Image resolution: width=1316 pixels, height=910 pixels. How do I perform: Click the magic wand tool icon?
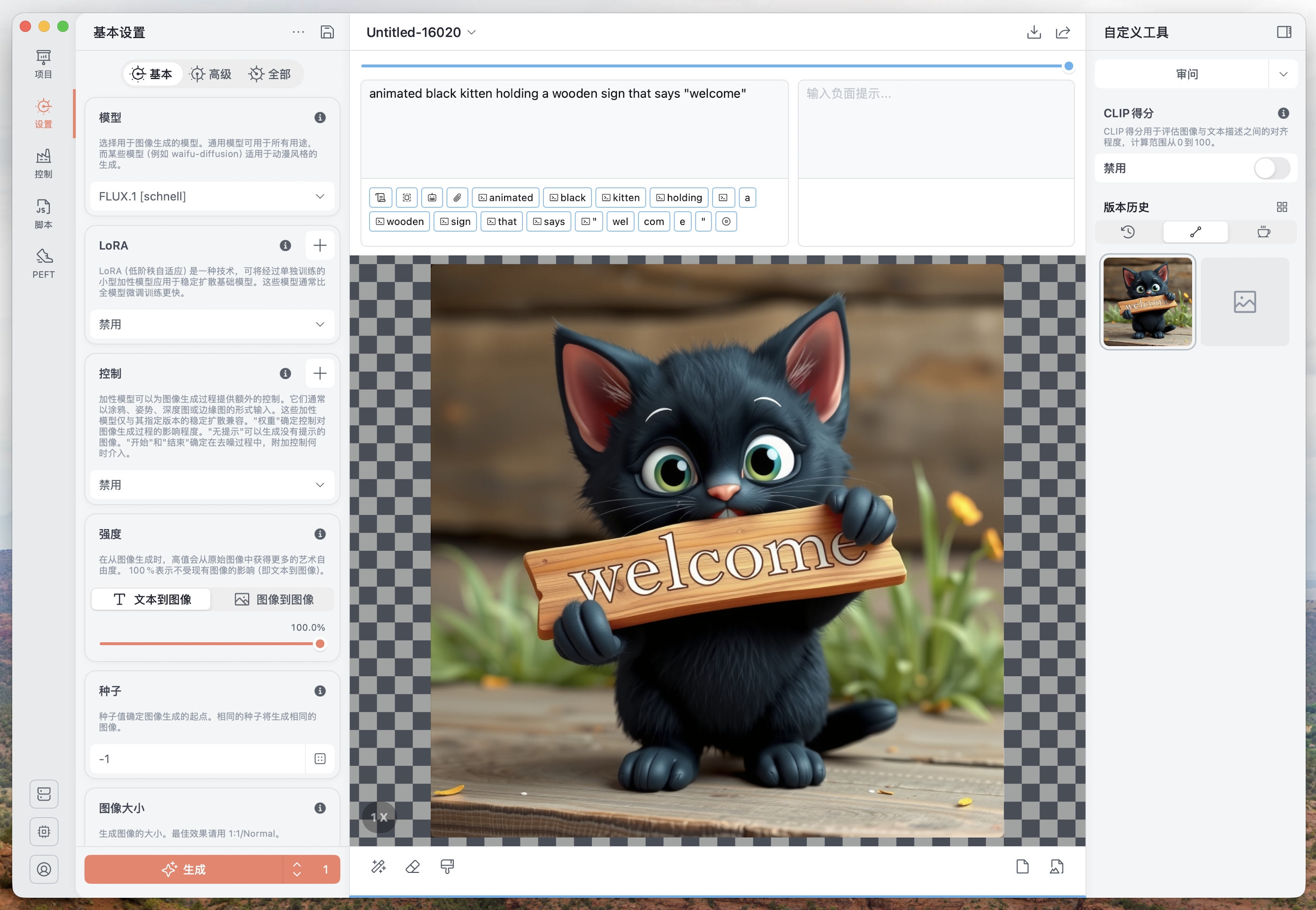tap(378, 867)
